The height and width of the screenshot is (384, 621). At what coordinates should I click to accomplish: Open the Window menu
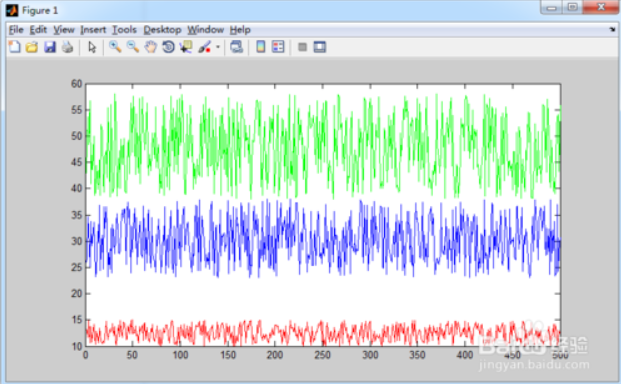coord(206,30)
